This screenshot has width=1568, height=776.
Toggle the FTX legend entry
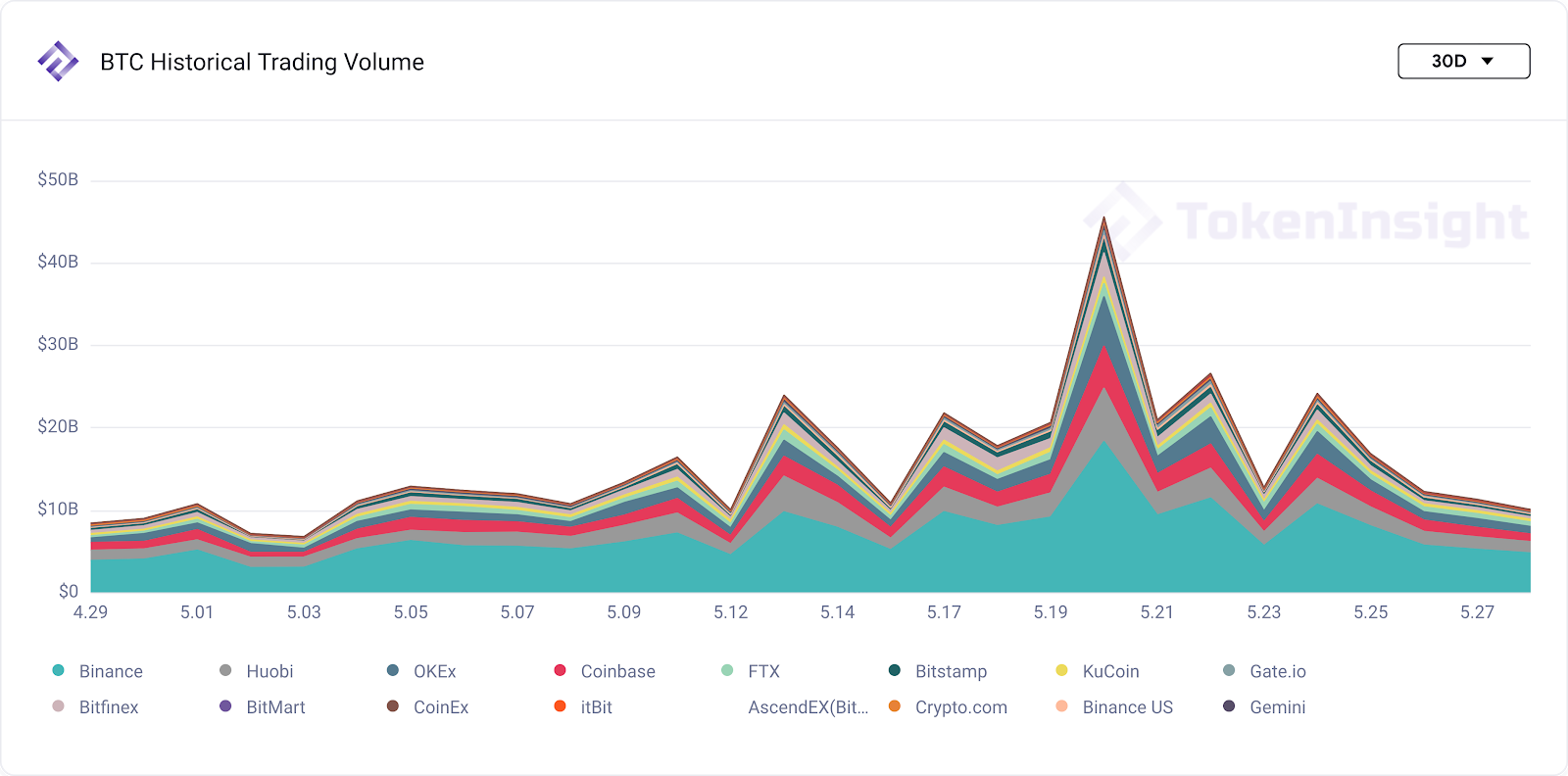pos(751,671)
